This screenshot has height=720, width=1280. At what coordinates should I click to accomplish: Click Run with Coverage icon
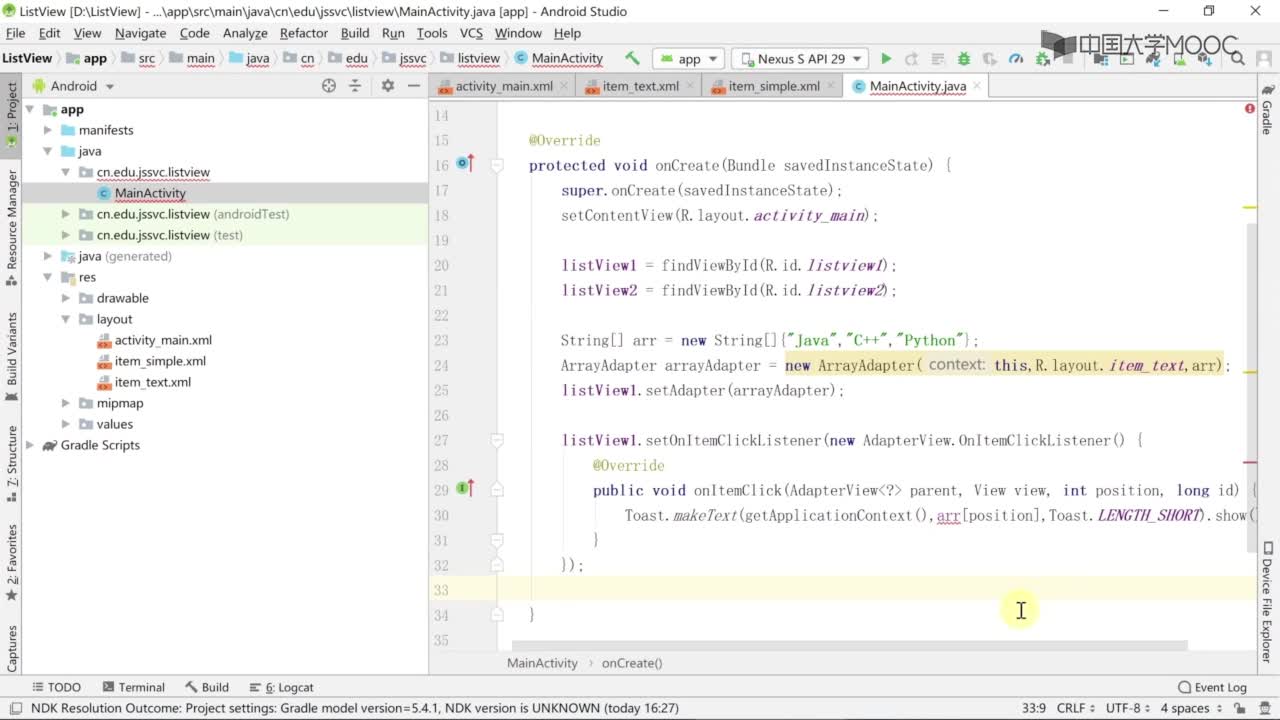[x=989, y=59]
